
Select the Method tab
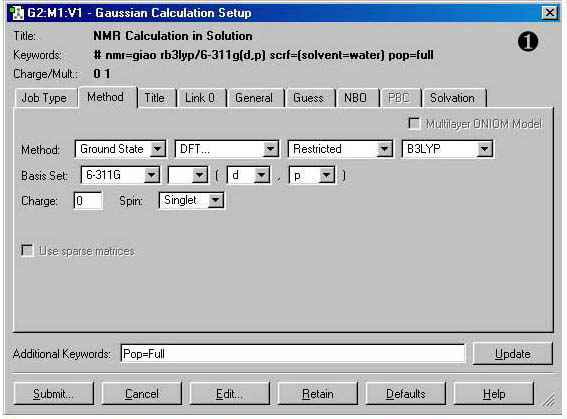pyautogui.click(x=107, y=97)
